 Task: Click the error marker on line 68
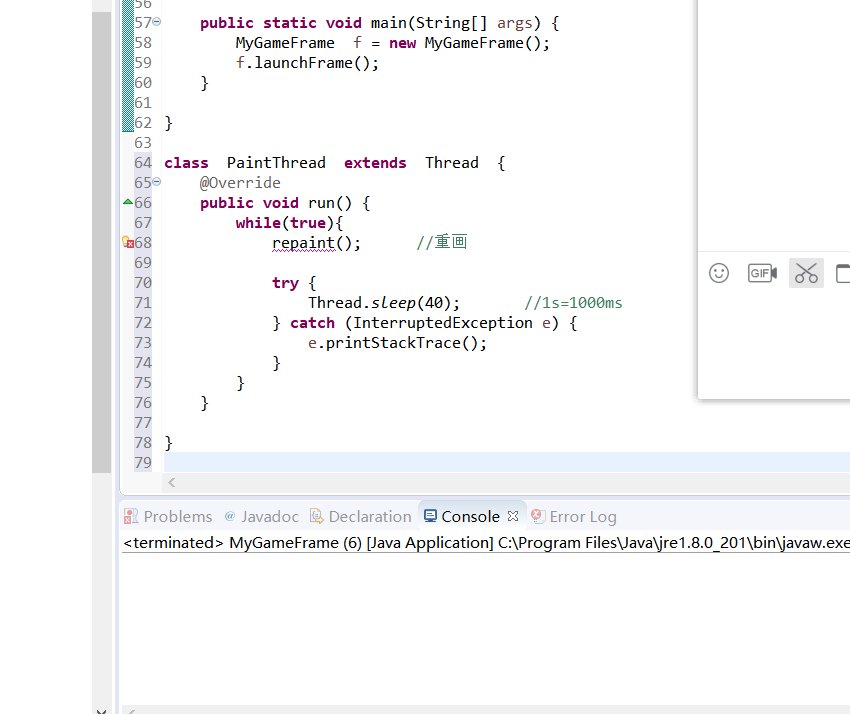click(x=128, y=242)
